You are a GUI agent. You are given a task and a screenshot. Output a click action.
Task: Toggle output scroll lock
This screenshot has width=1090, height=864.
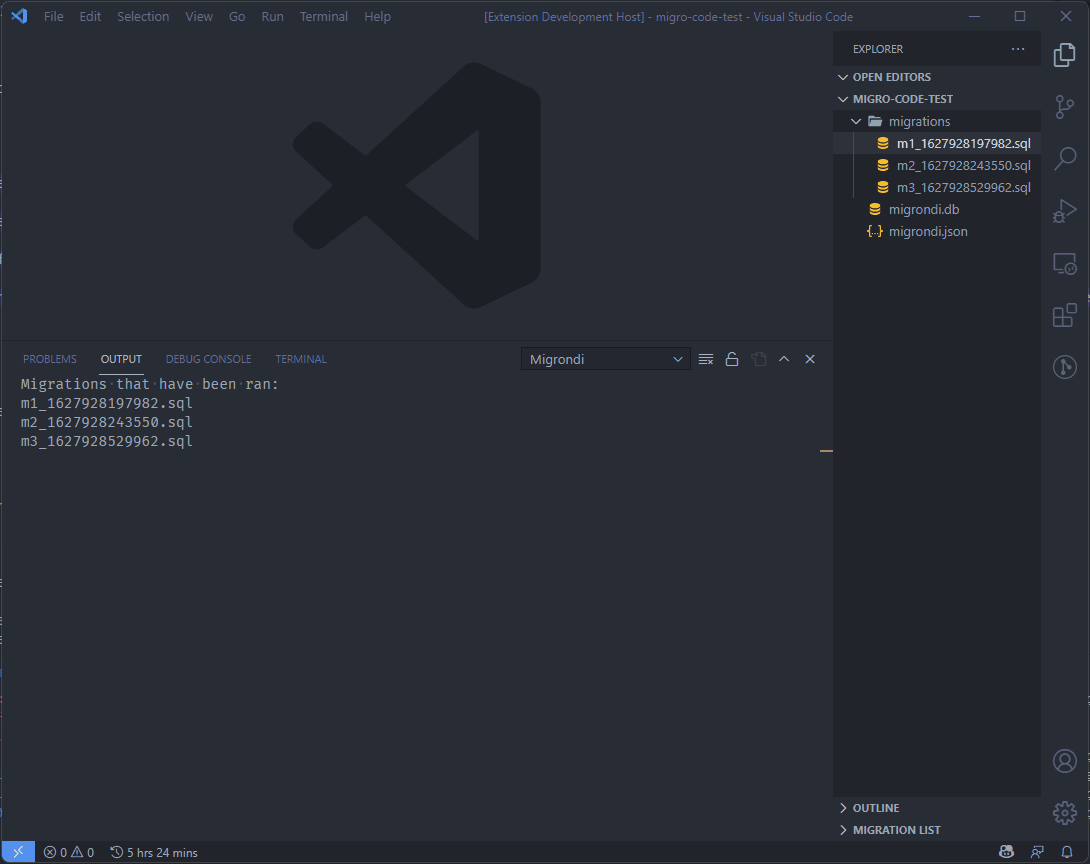732,359
